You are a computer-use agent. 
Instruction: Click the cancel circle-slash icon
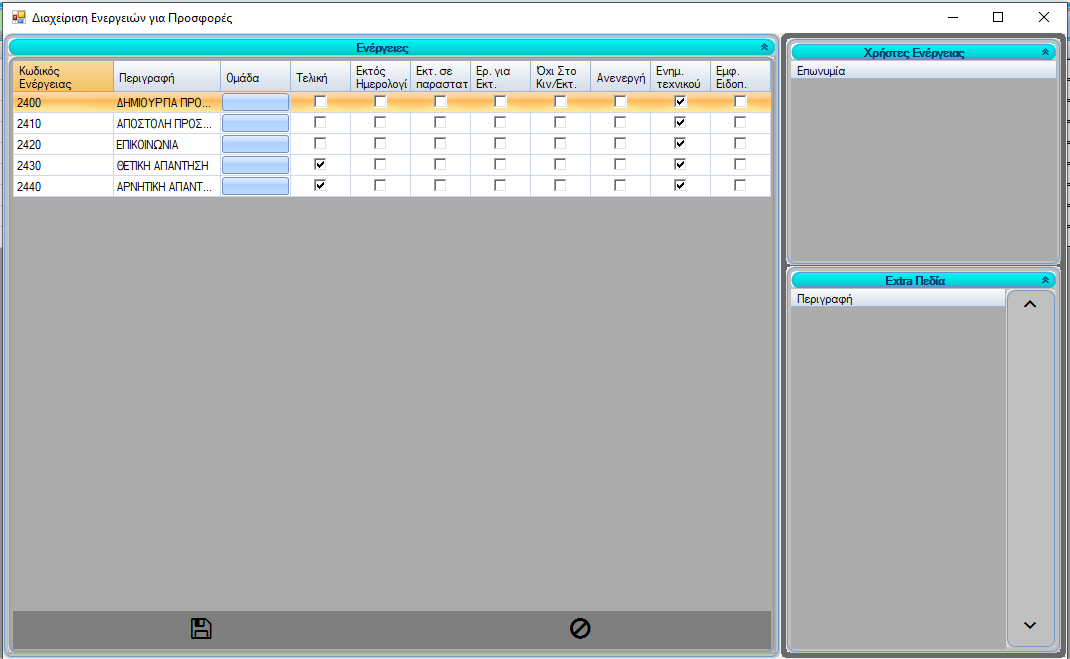(580, 629)
